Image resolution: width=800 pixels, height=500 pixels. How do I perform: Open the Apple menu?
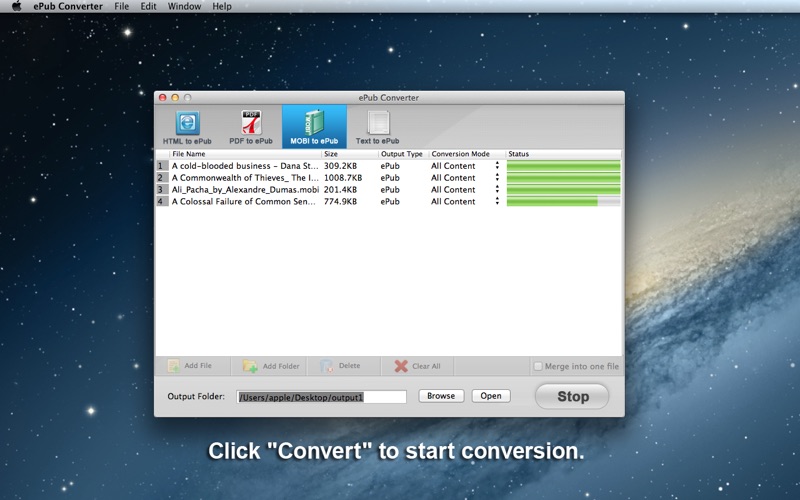pos(16,6)
